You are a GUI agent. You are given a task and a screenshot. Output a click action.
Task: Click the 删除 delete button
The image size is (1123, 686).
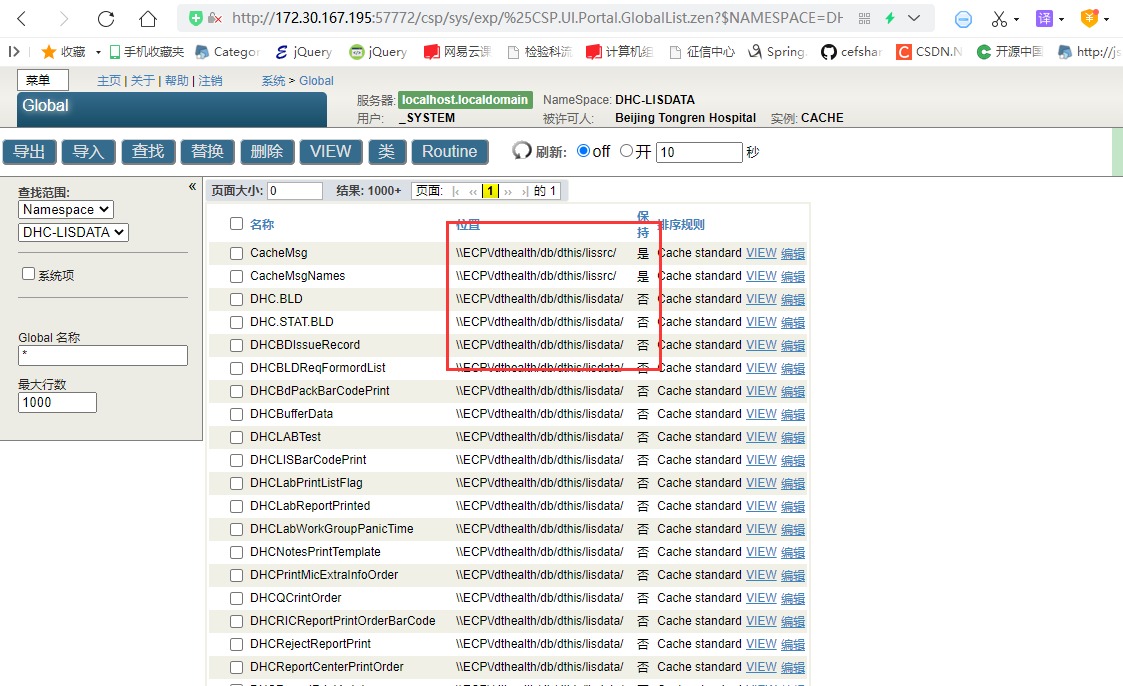[267, 152]
